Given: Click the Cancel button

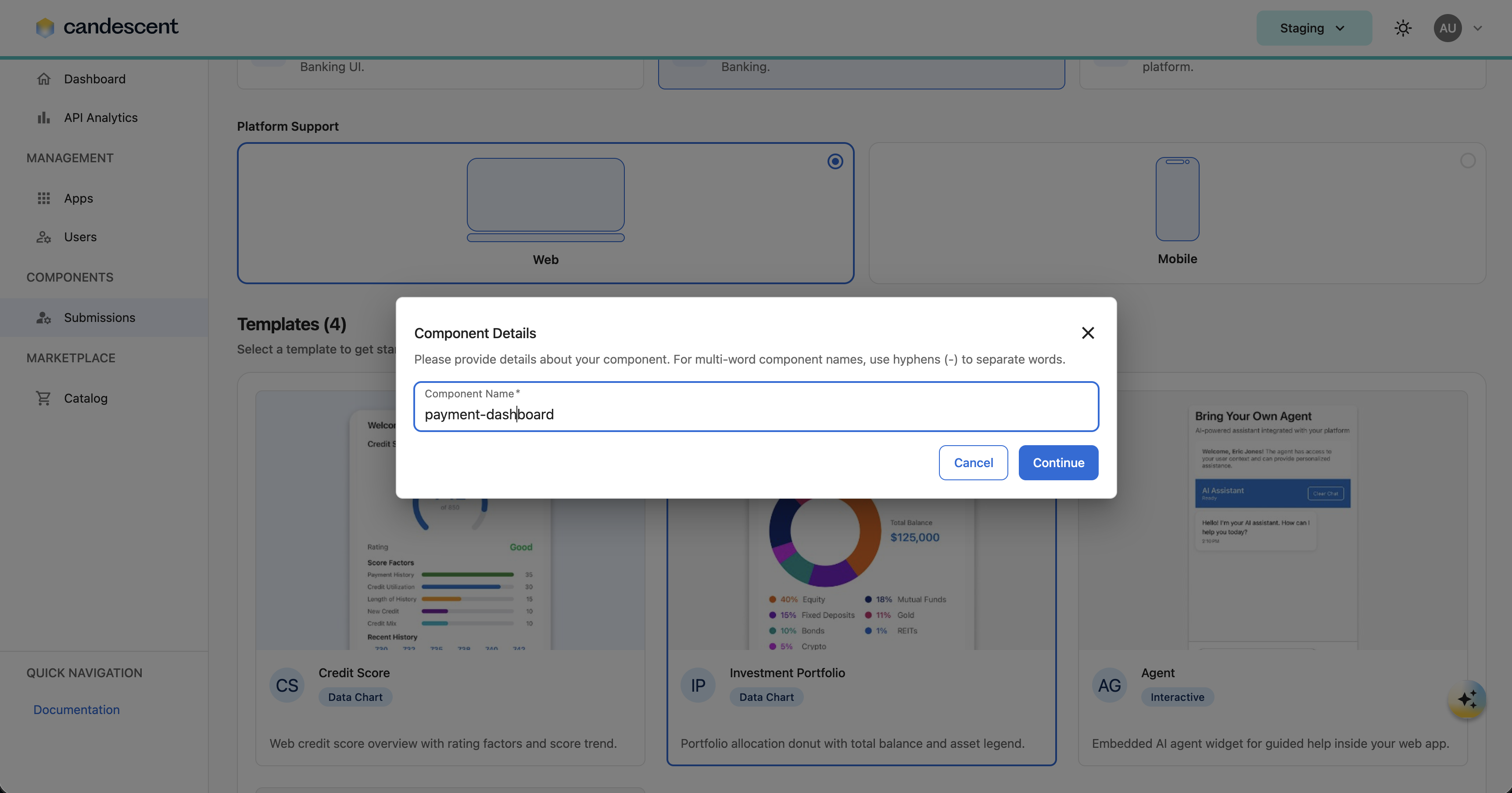Looking at the screenshot, I should coord(973,463).
